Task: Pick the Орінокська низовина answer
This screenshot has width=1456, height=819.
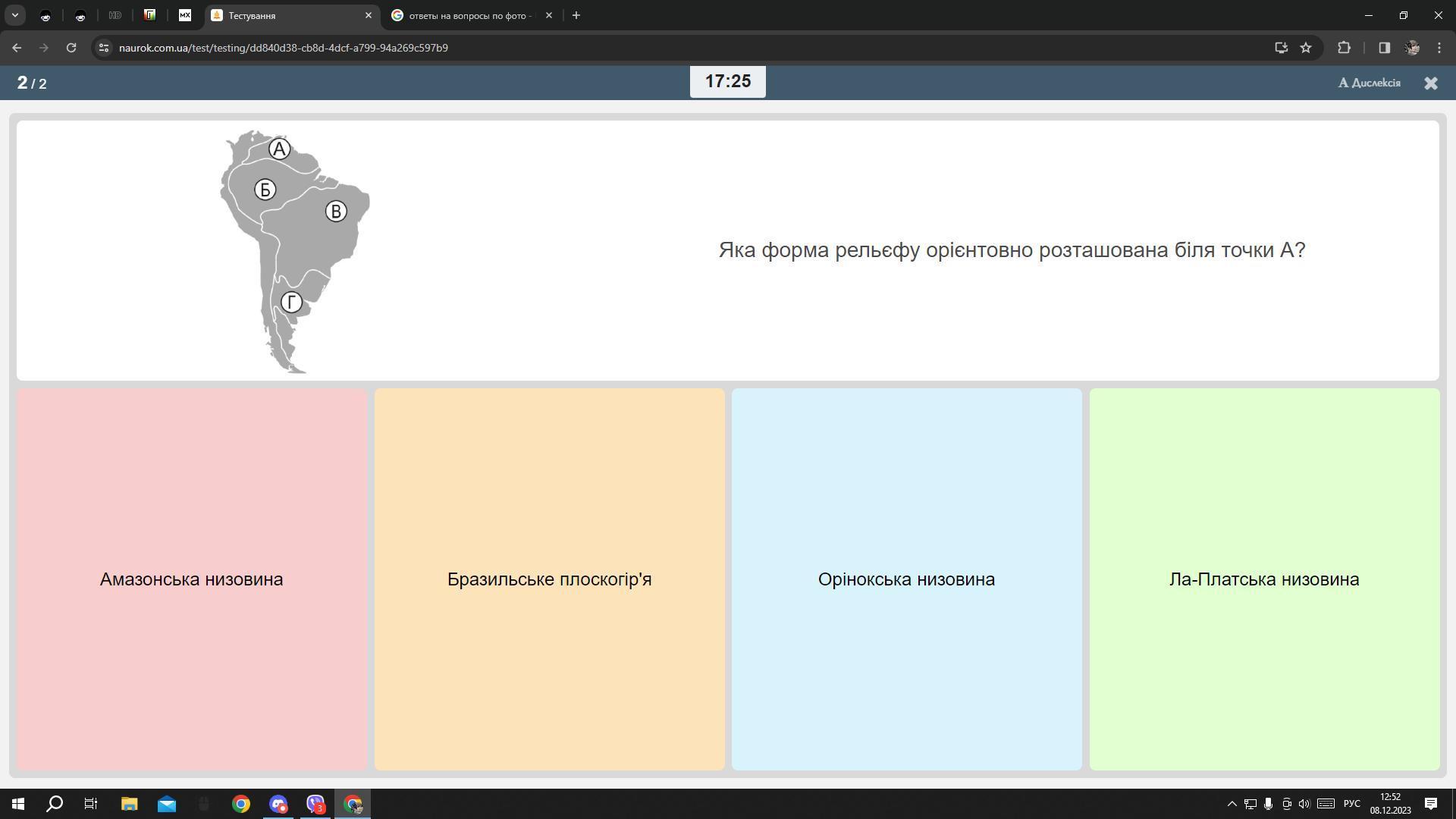Action: [906, 579]
